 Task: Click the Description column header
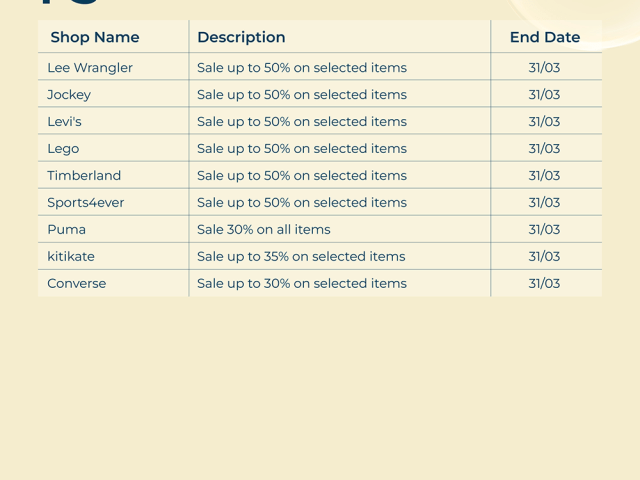[x=241, y=37]
